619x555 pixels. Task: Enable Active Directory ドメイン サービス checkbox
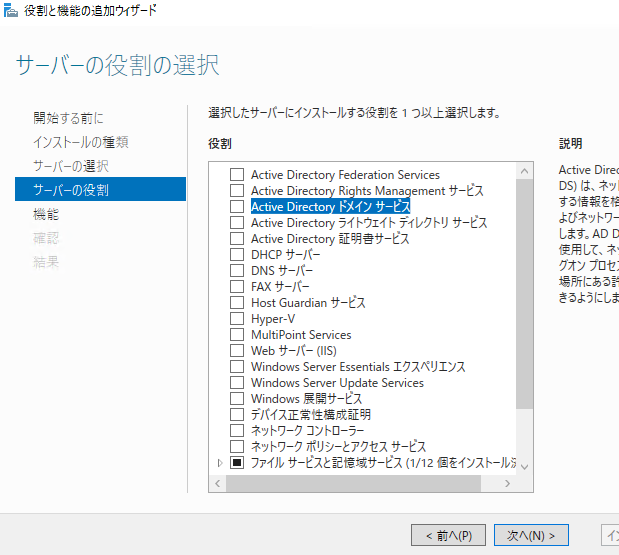(x=237, y=206)
